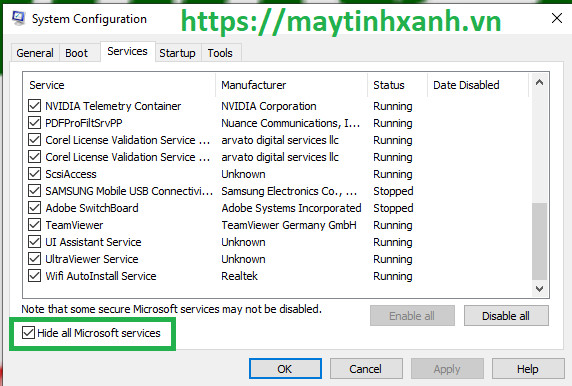Click the System Configuration title bar icon
This screenshot has width=572, height=386.
point(19,18)
